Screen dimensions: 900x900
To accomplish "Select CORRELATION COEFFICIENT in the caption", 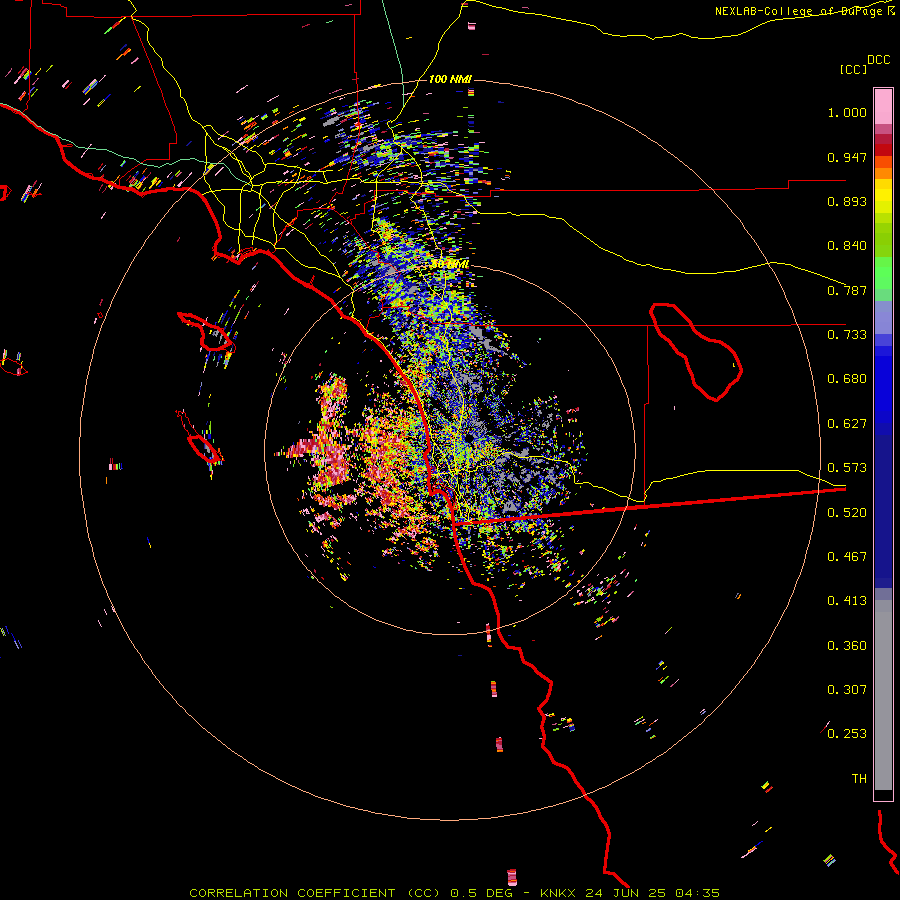I will pyautogui.click(x=292, y=893).
